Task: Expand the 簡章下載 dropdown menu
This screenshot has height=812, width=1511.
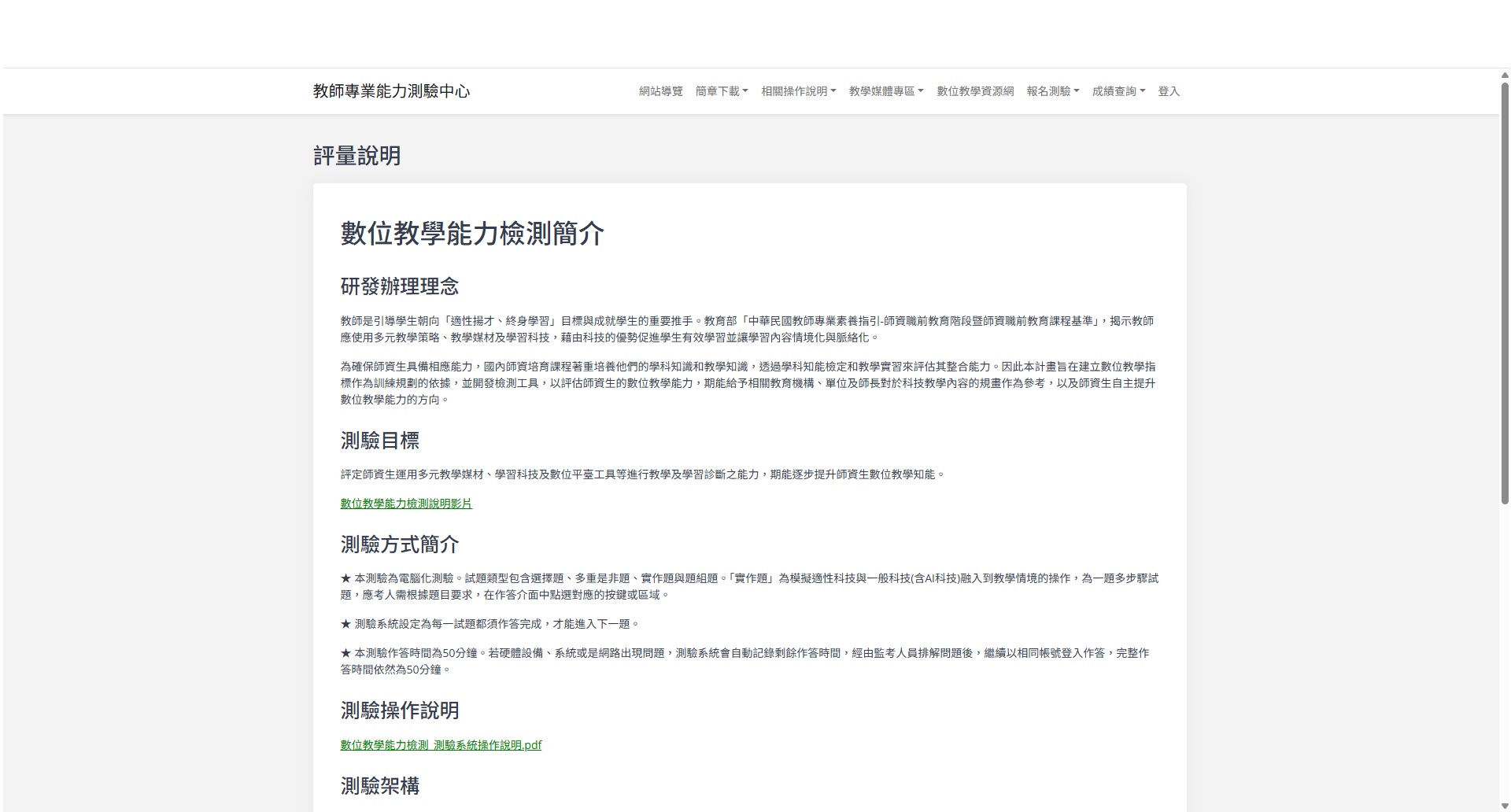Action: (x=721, y=91)
